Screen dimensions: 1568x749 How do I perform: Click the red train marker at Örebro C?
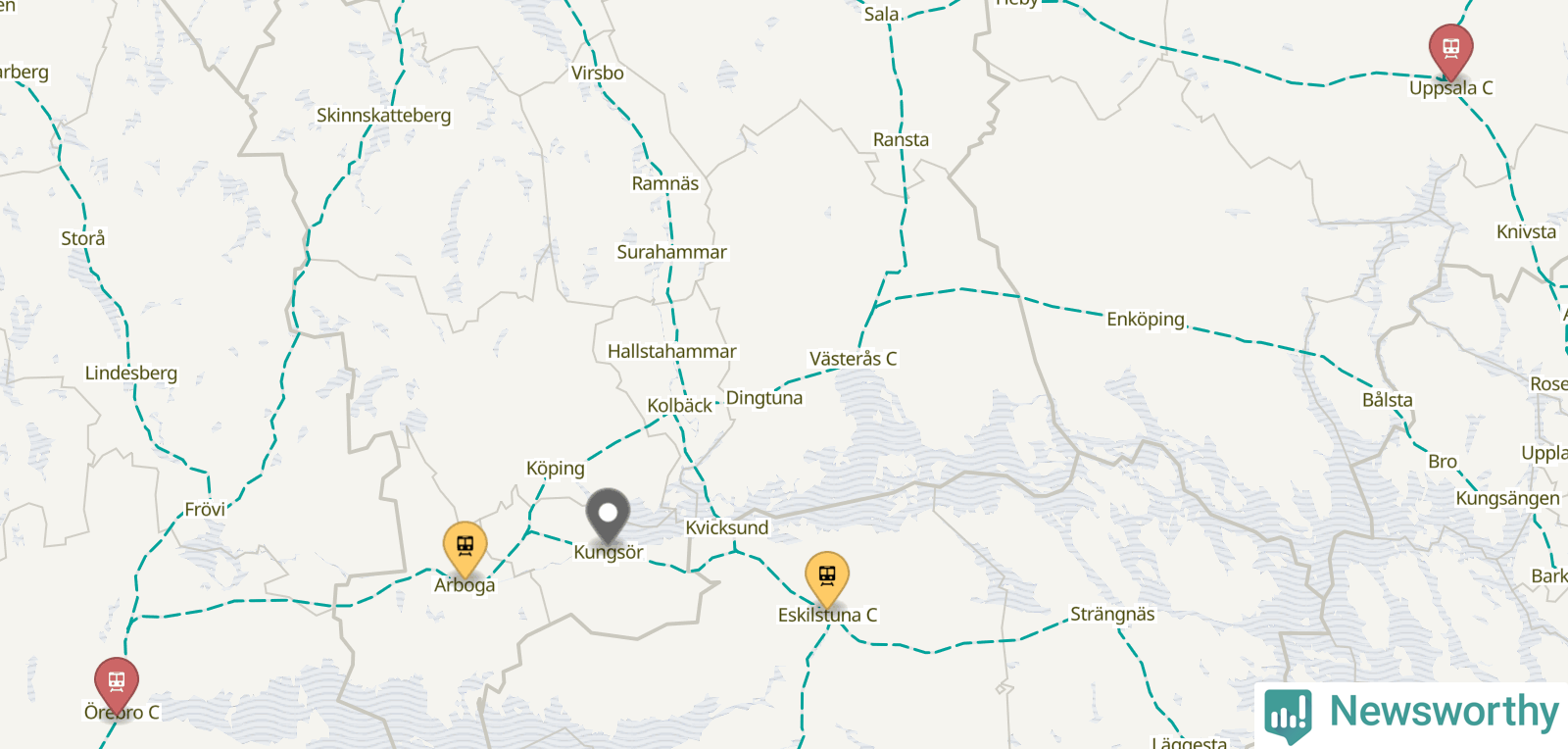tap(117, 684)
